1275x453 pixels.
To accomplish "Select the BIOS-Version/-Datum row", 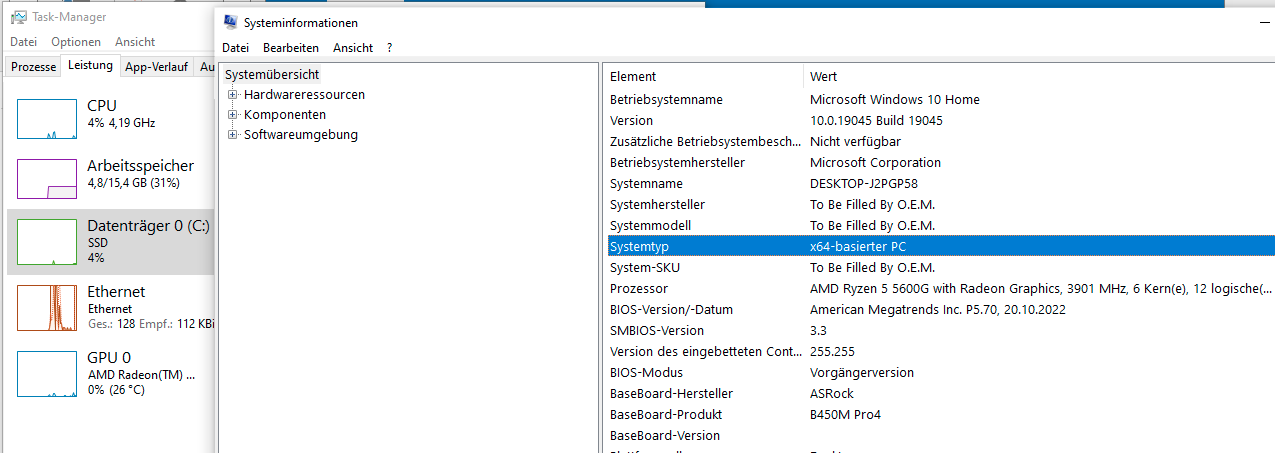I will click(940, 309).
